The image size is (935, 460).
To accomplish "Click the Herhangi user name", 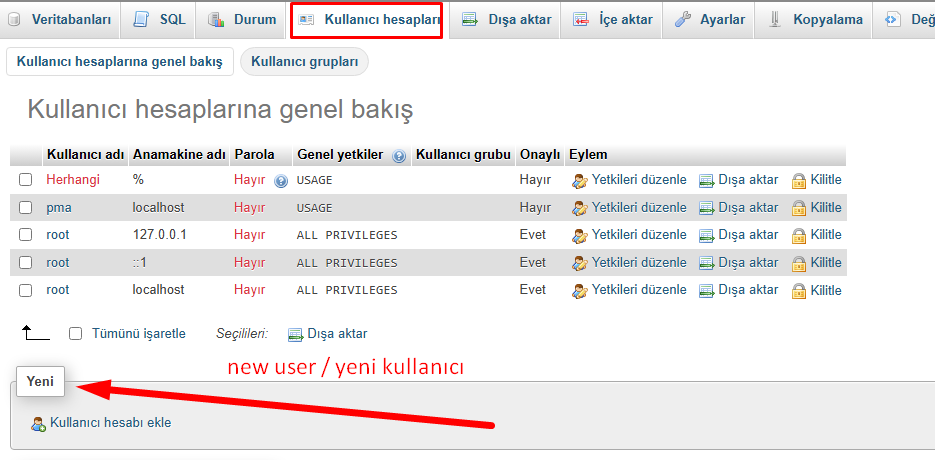I will [x=73, y=180].
